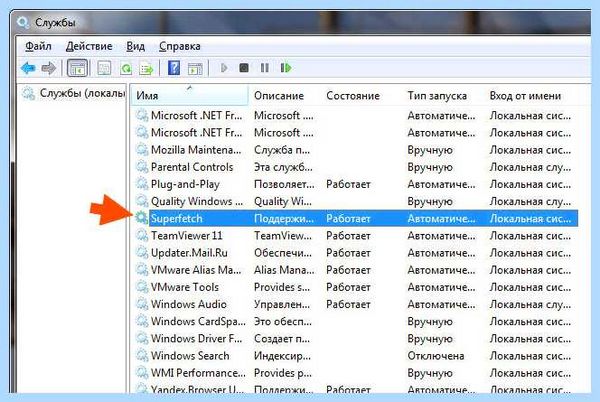
Task: Select the Parental Controls service
Action: click(192, 167)
